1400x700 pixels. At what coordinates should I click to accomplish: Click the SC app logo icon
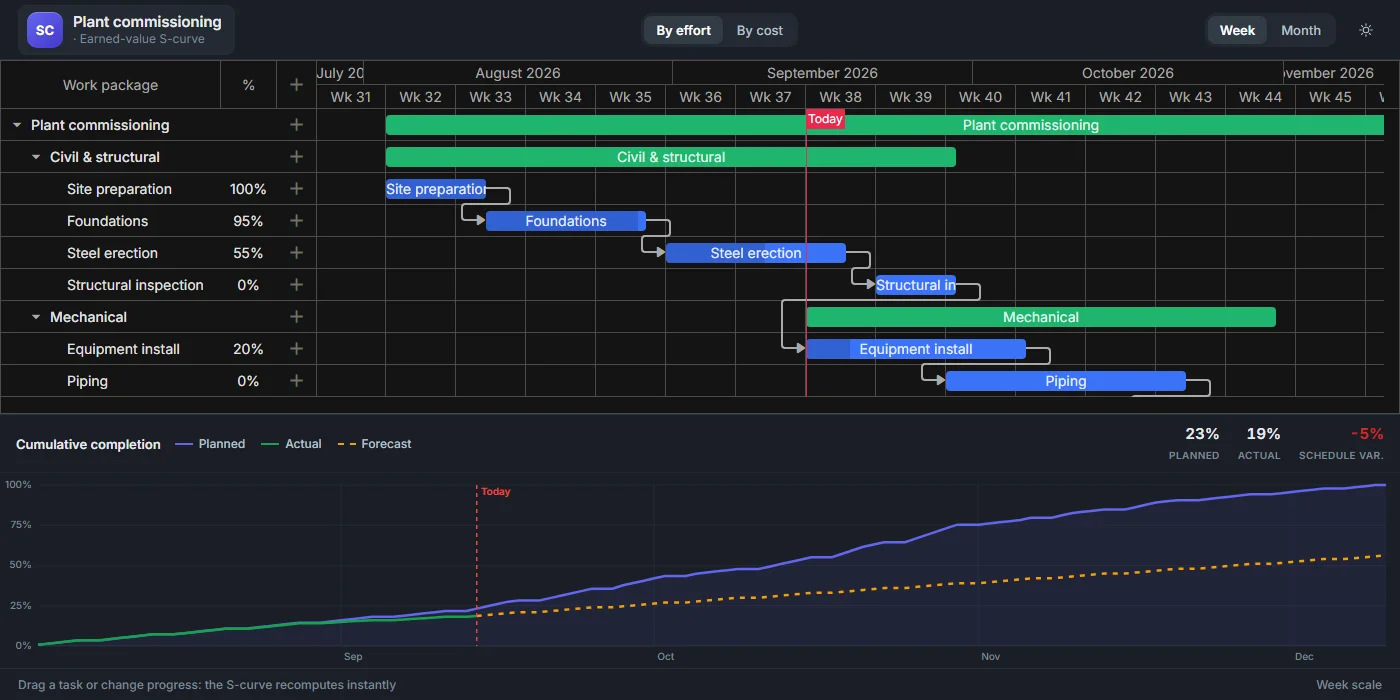(x=45, y=30)
